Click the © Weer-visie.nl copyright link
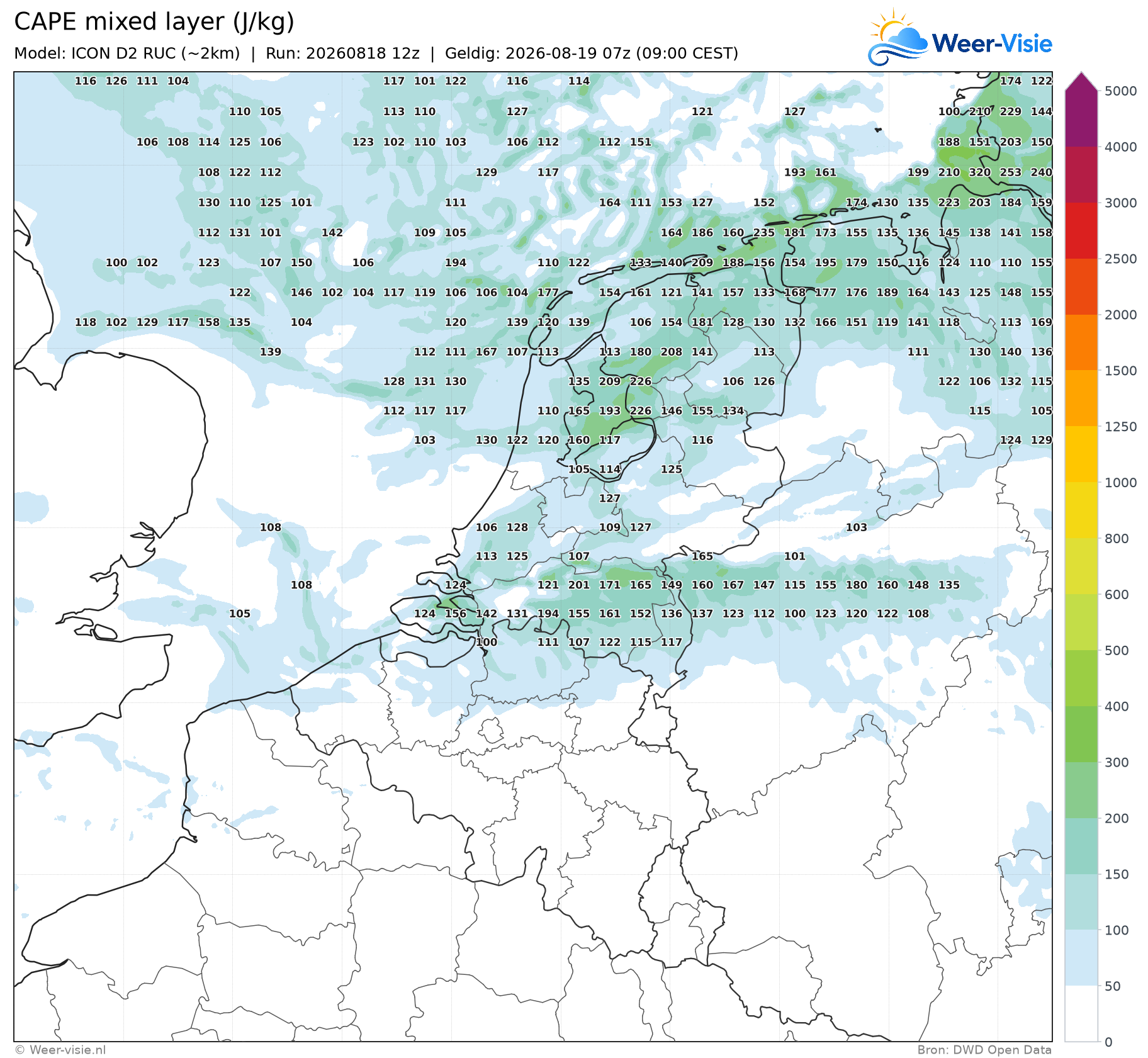 tap(60, 1050)
